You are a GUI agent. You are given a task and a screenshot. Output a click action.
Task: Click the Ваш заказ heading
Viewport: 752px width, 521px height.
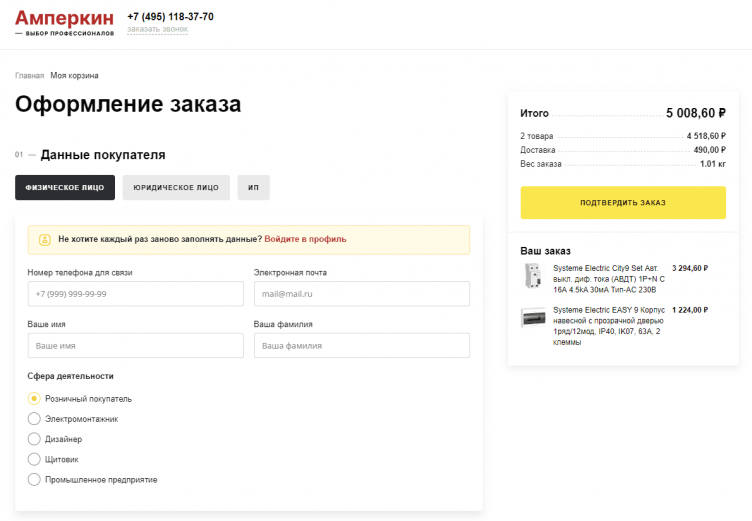pyautogui.click(x=545, y=251)
